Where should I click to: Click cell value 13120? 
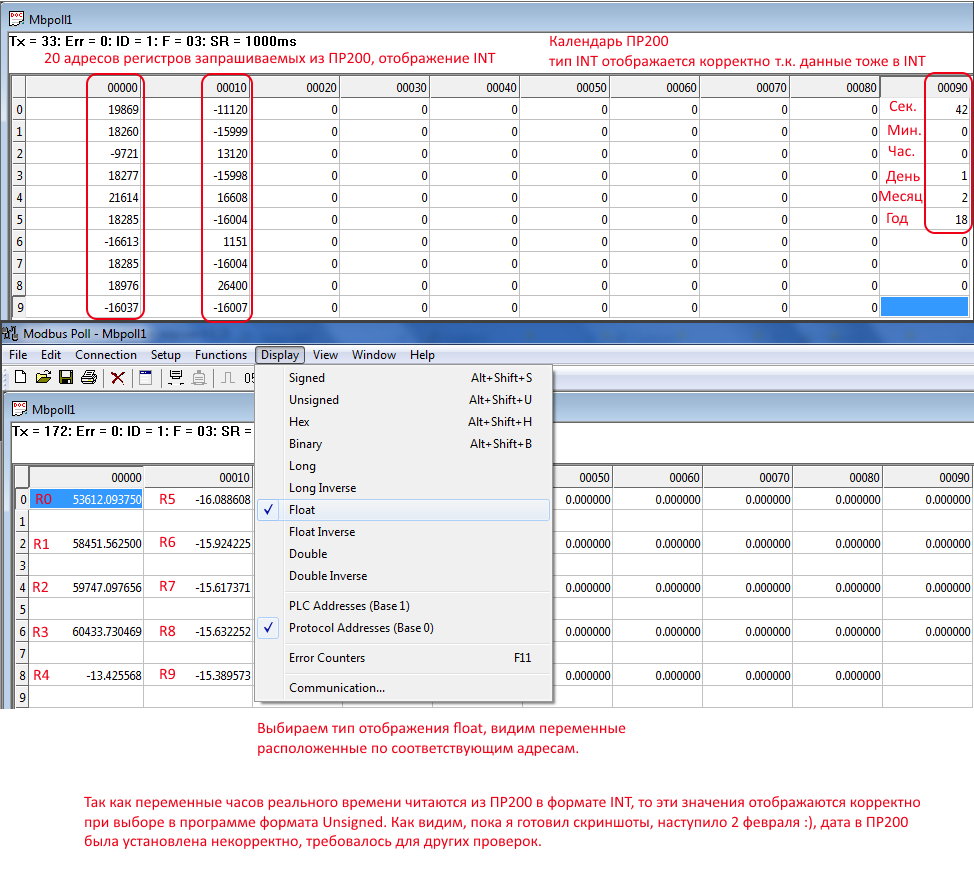(x=197, y=153)
